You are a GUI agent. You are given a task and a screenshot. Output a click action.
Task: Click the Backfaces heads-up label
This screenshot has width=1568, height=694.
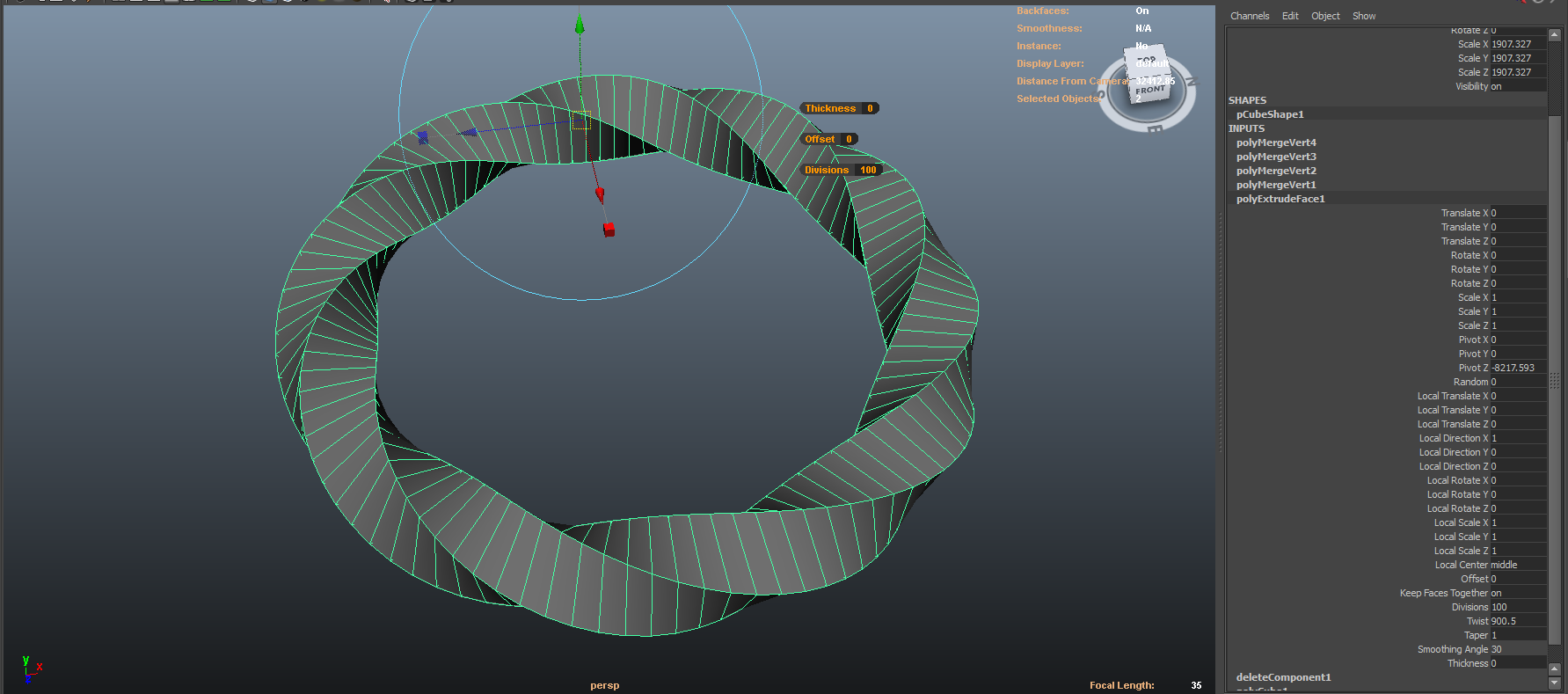click(1043, 11)
